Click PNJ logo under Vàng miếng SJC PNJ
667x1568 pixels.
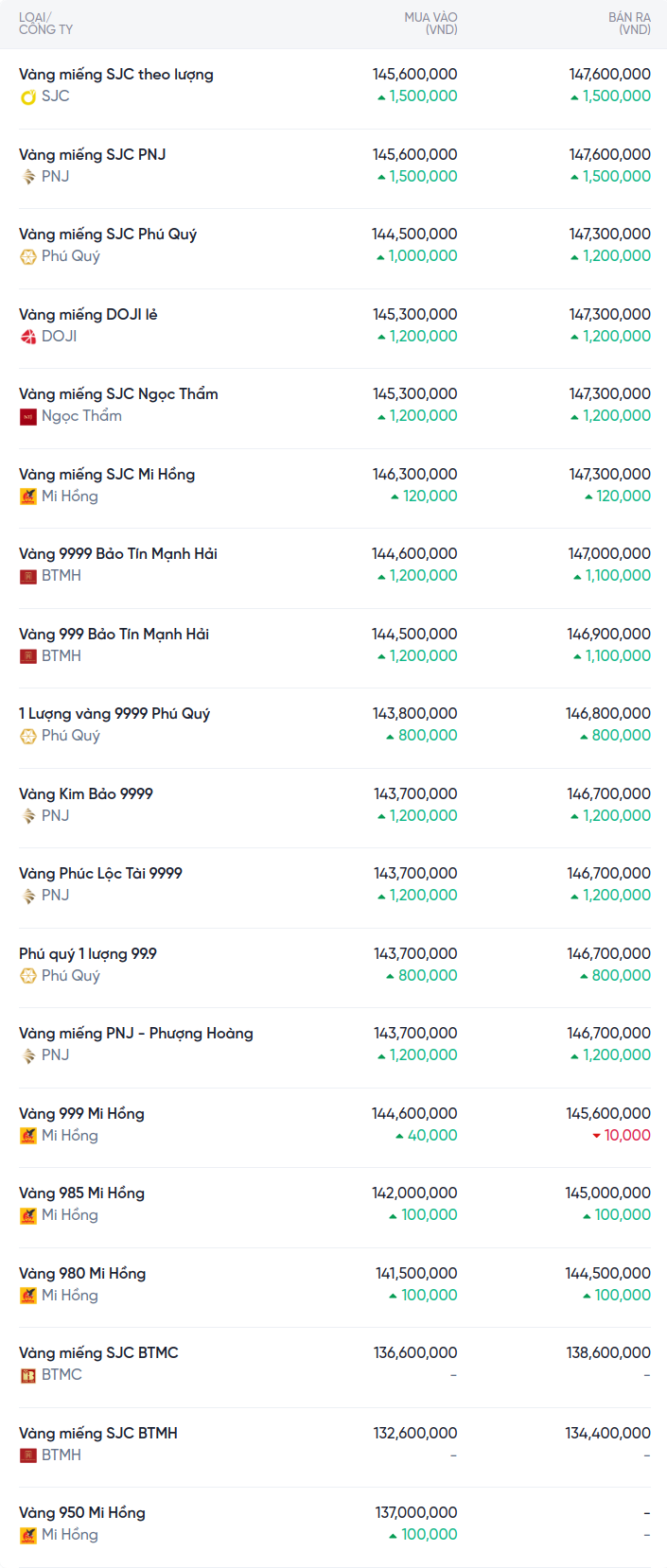28,177
